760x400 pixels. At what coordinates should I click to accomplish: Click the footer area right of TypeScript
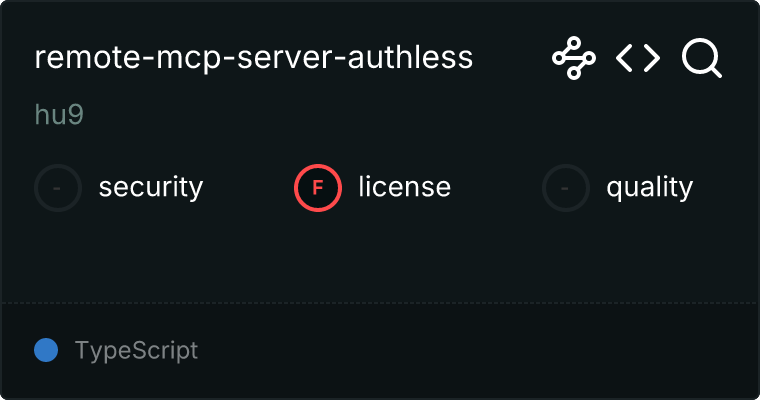pyautogui.click(x=477, y=351)
